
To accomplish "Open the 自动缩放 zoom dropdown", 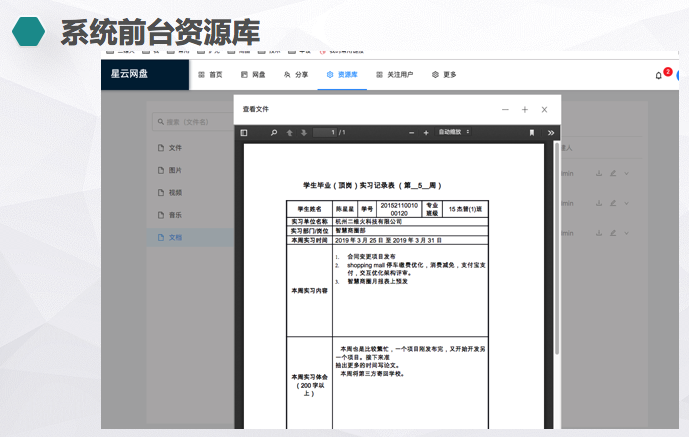I will pyautogui.click(x=453, y=132).
